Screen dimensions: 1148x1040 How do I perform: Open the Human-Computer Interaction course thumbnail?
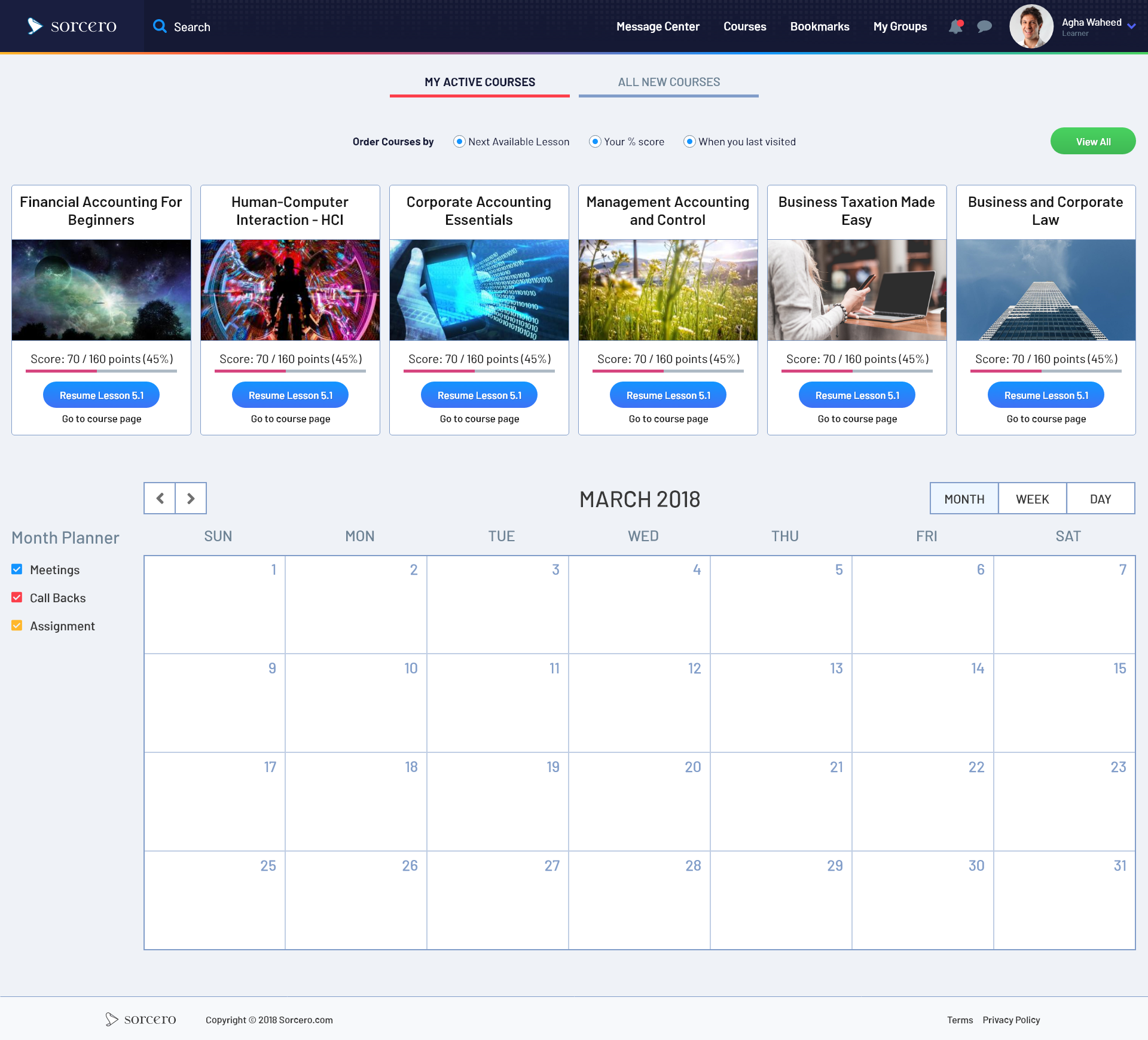290,290
